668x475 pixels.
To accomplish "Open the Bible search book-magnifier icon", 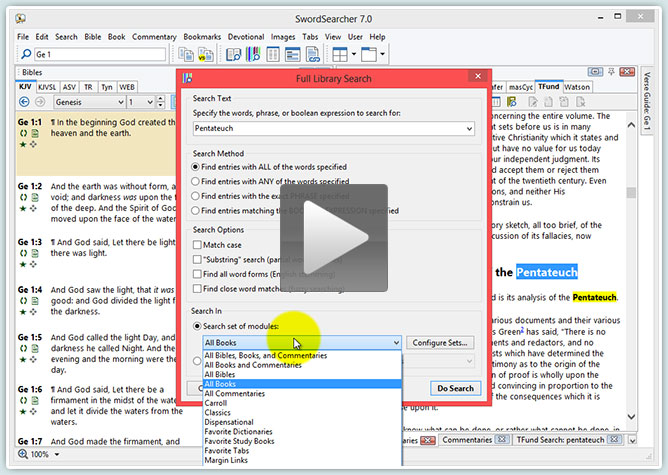I will pyautogui.click(x=233, y=55).
